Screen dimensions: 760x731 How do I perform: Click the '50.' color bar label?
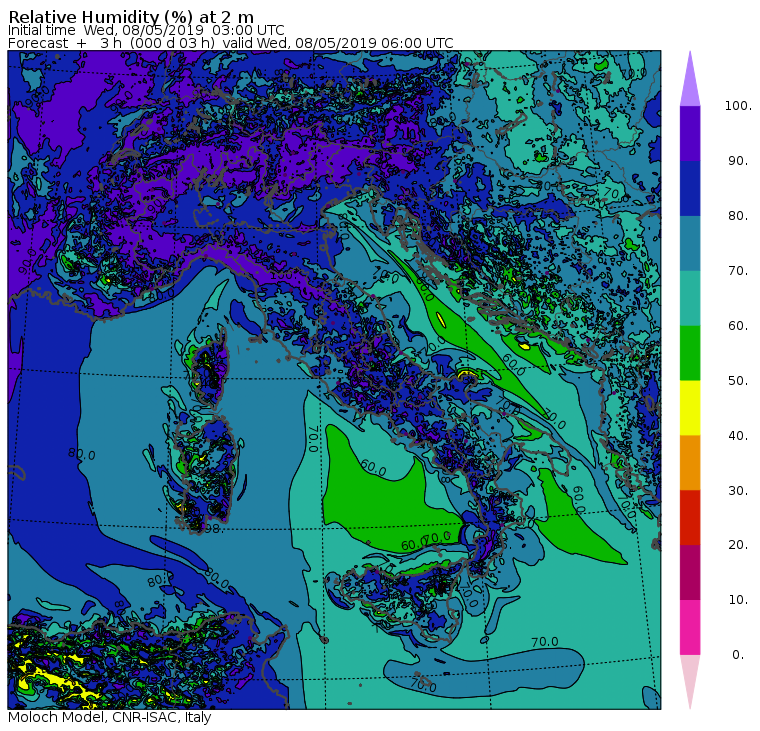[738, 381]
